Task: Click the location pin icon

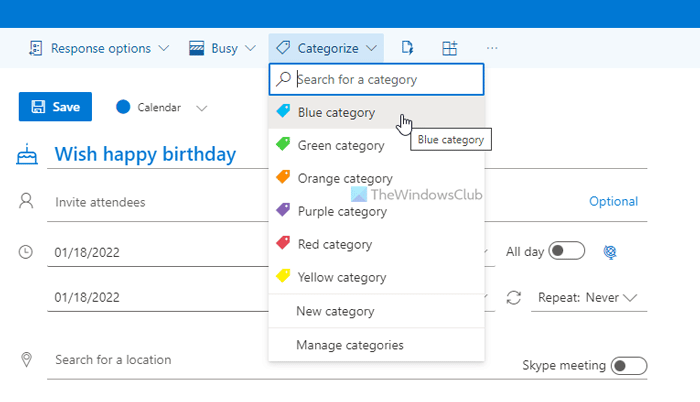Action: pos(26,360)
